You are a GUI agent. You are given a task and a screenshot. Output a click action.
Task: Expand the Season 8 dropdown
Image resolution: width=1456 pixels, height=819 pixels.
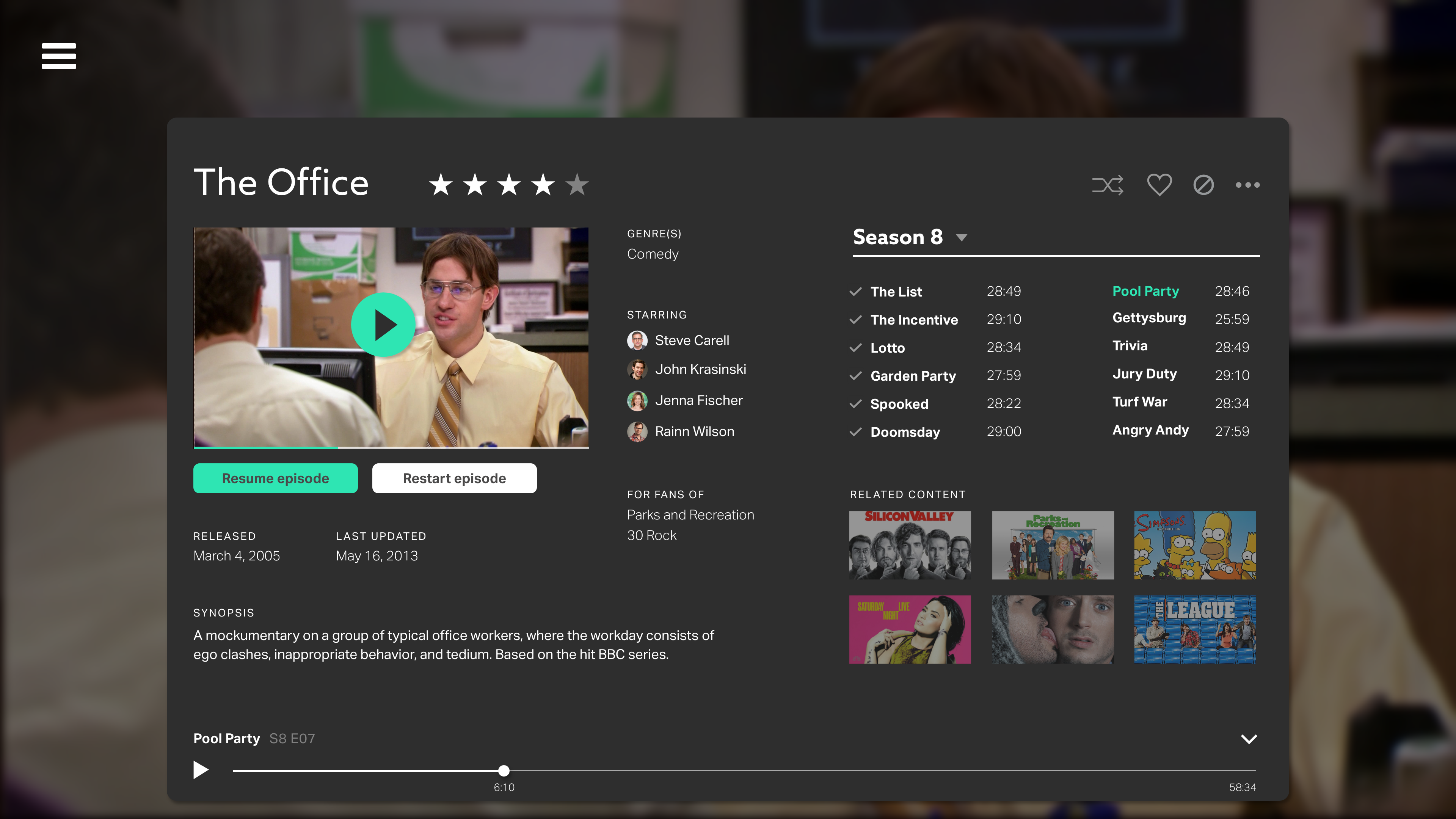[x=962, y=237]
